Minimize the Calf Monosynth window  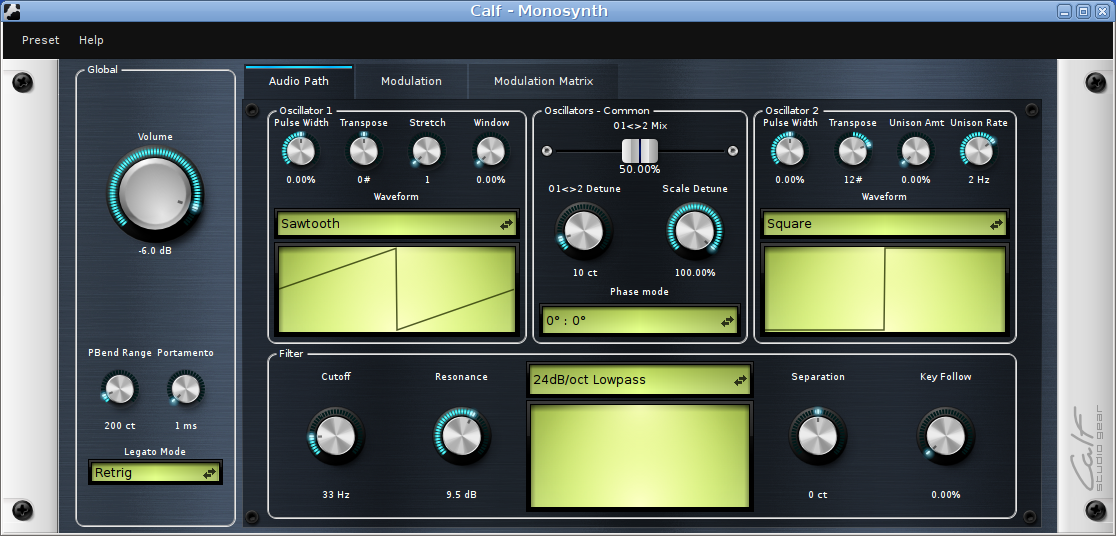1065,11
